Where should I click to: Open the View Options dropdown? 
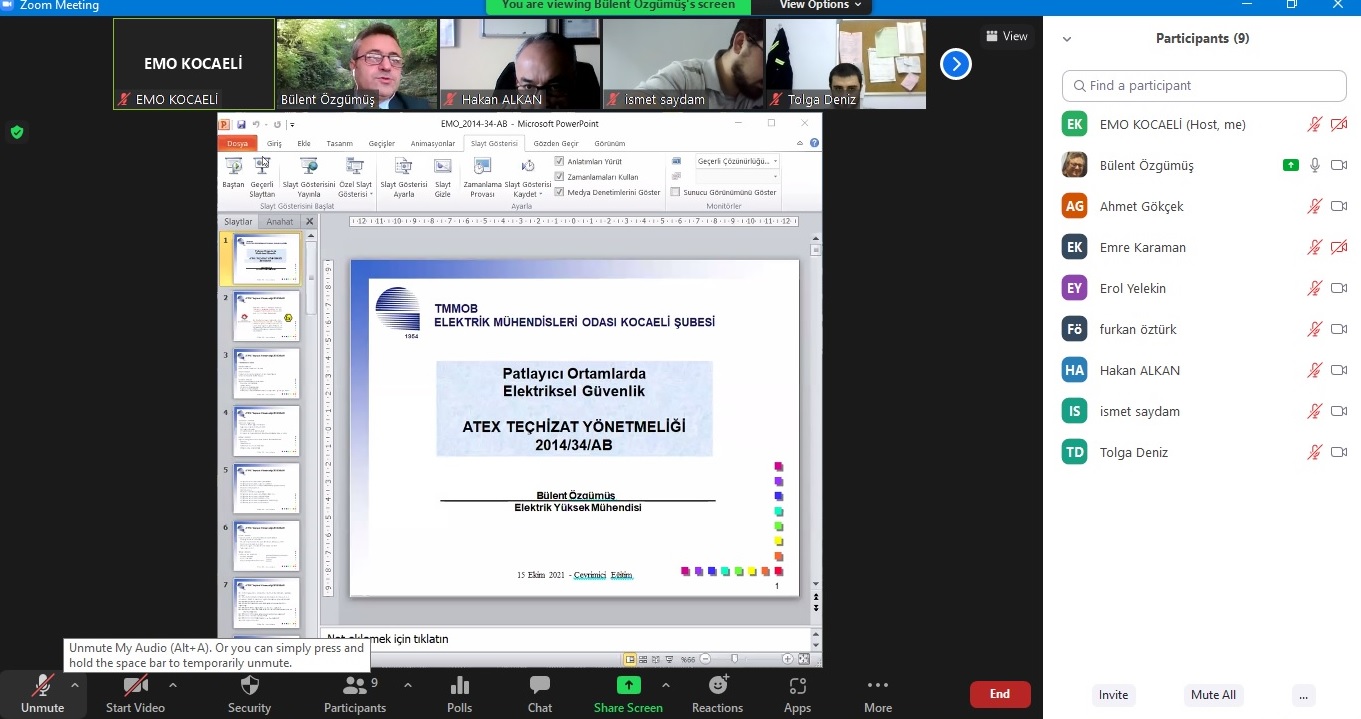click(820, 6)
